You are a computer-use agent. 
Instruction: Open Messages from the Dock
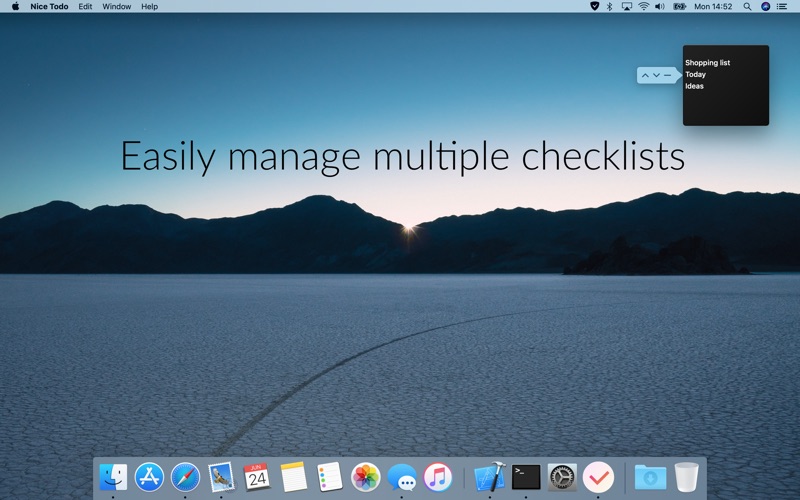(x=402, y=478)
